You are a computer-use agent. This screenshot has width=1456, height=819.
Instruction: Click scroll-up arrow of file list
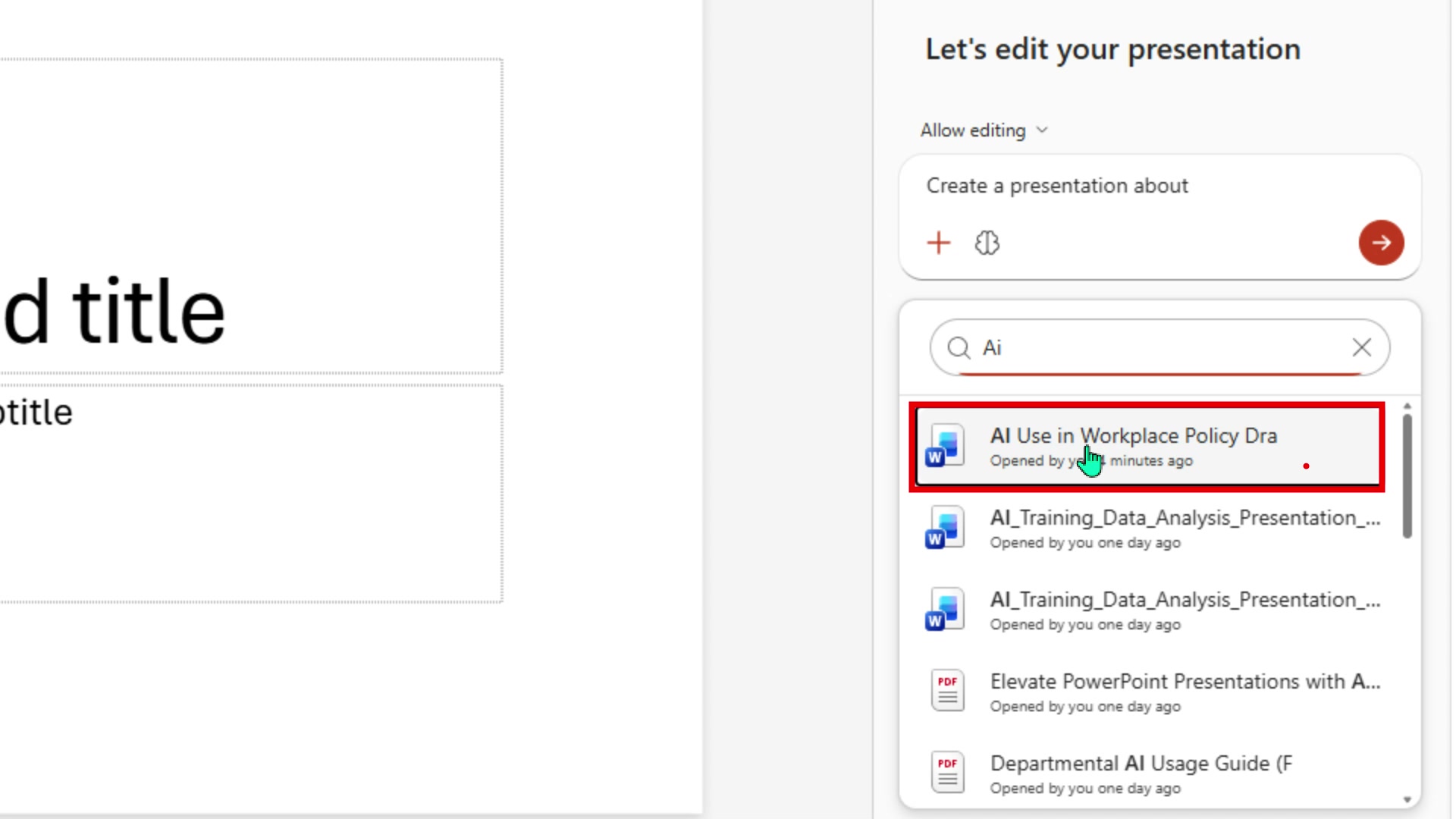1407,406
